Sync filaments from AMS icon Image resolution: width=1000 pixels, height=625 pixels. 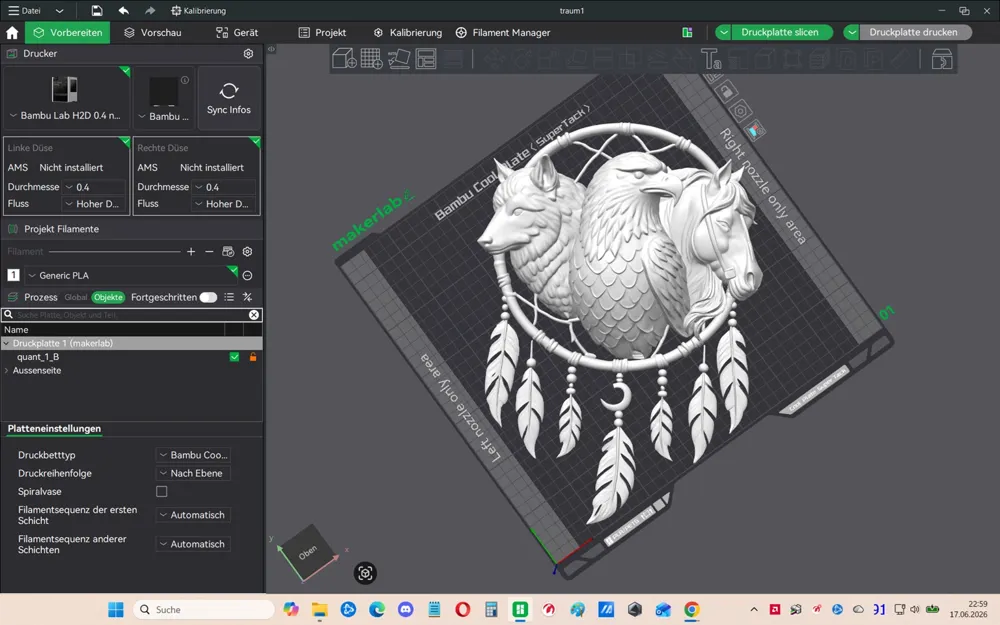[x=228, y=252]
